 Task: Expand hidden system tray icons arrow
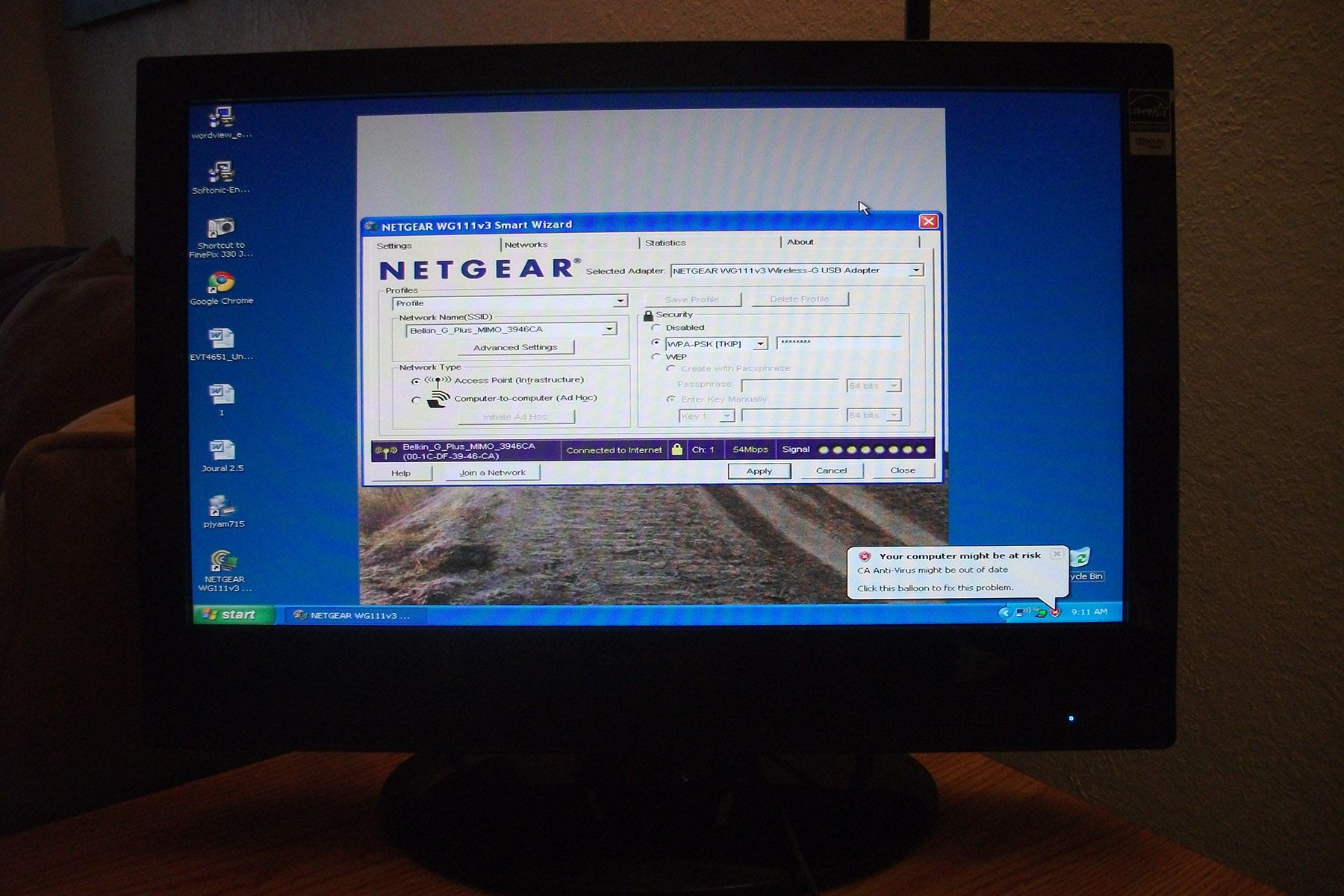coord(1004,613)
